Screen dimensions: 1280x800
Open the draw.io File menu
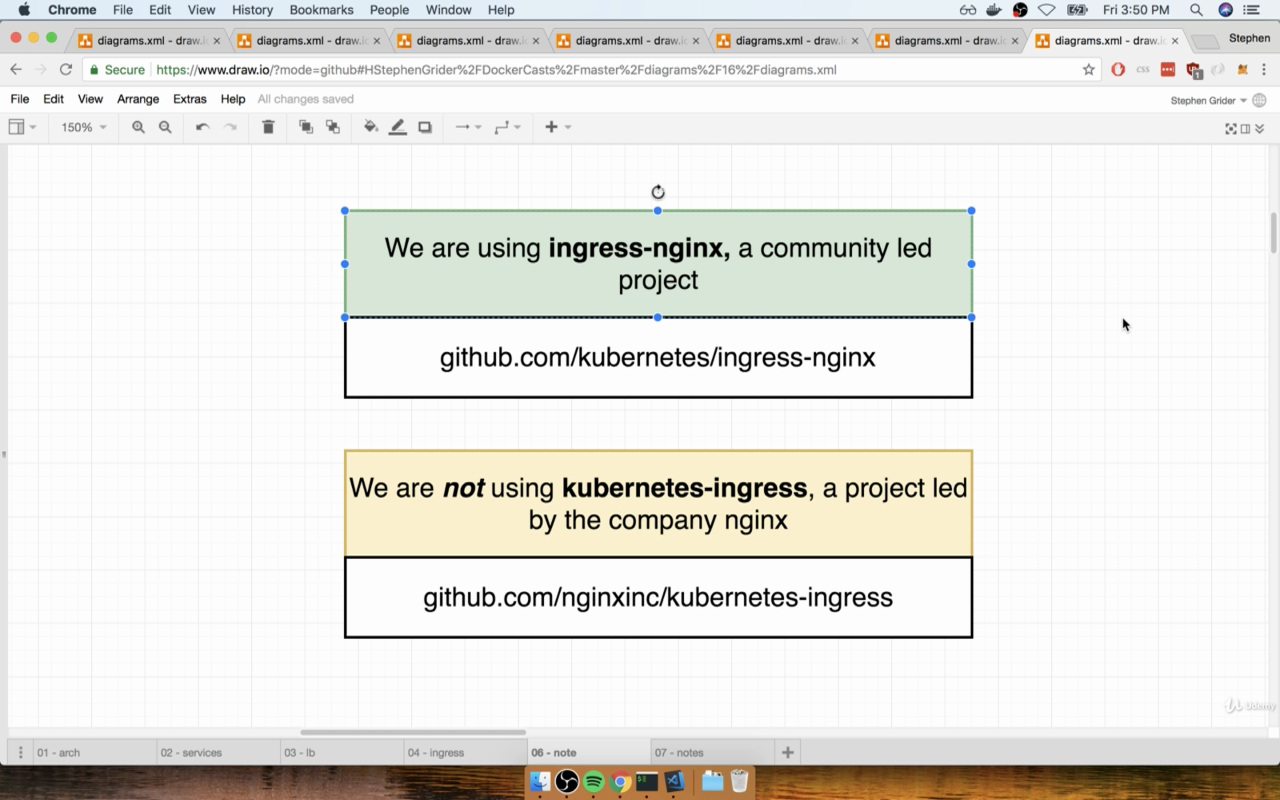[x=20, y=99]
